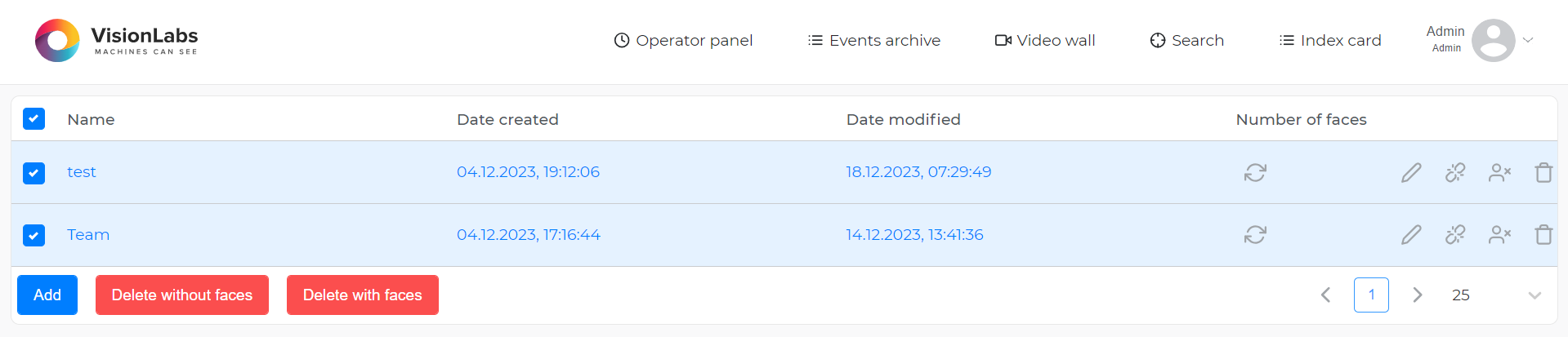Untick the checkbox for test row
Screen dimensions: 1568x337
(x=34, y=173)
